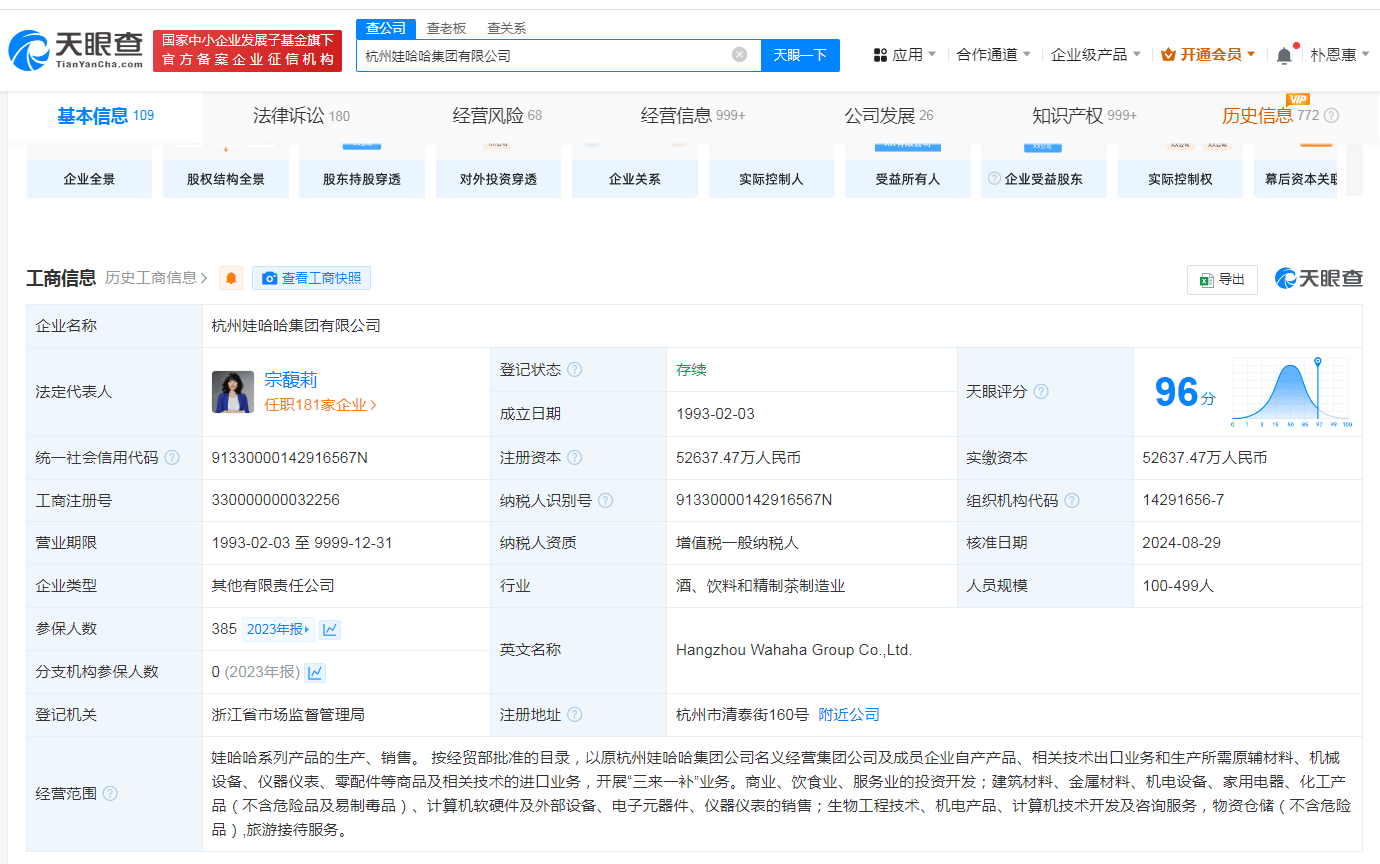Open the 公司发展 tab

point(888,116)
